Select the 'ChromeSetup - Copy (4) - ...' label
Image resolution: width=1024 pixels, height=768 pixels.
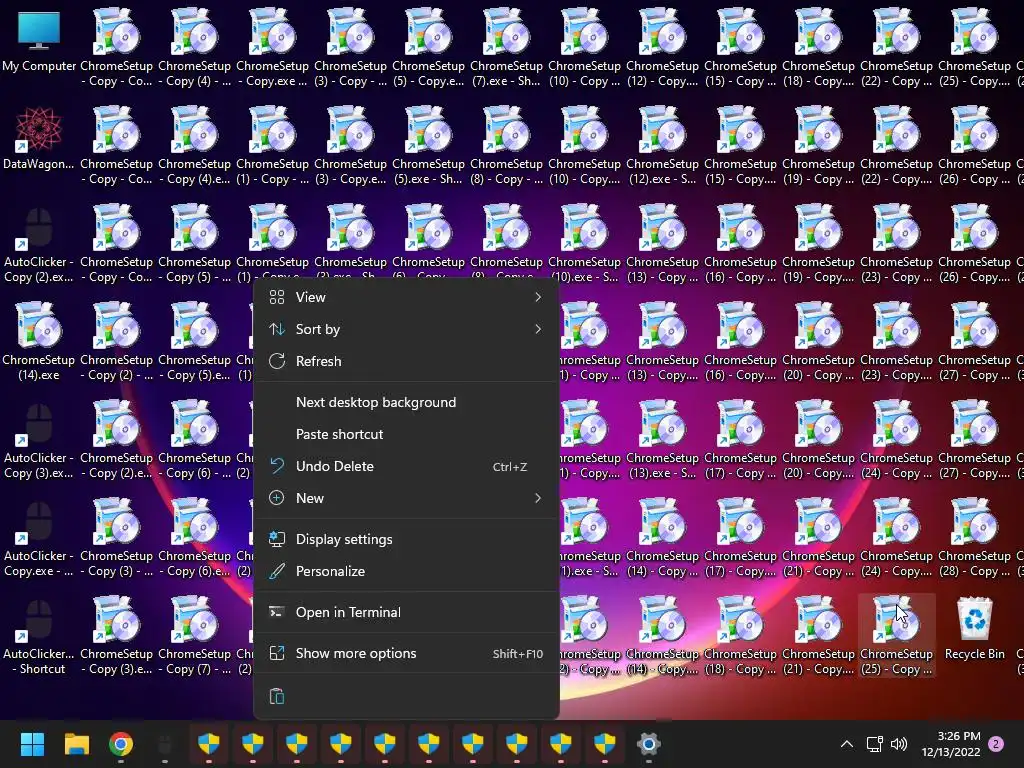pyautogui.click(x=195, y=74)
